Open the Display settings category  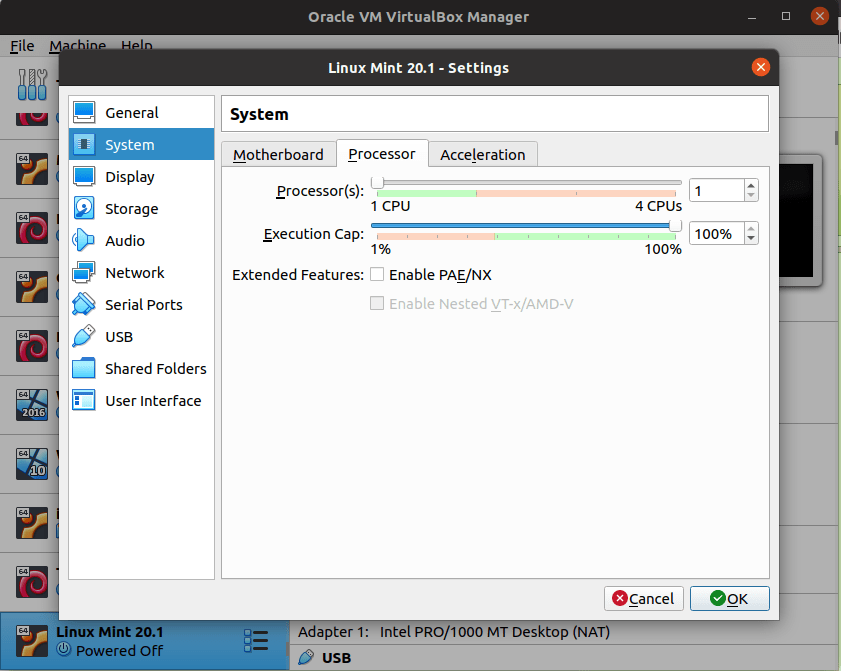[x=129, y=177]
